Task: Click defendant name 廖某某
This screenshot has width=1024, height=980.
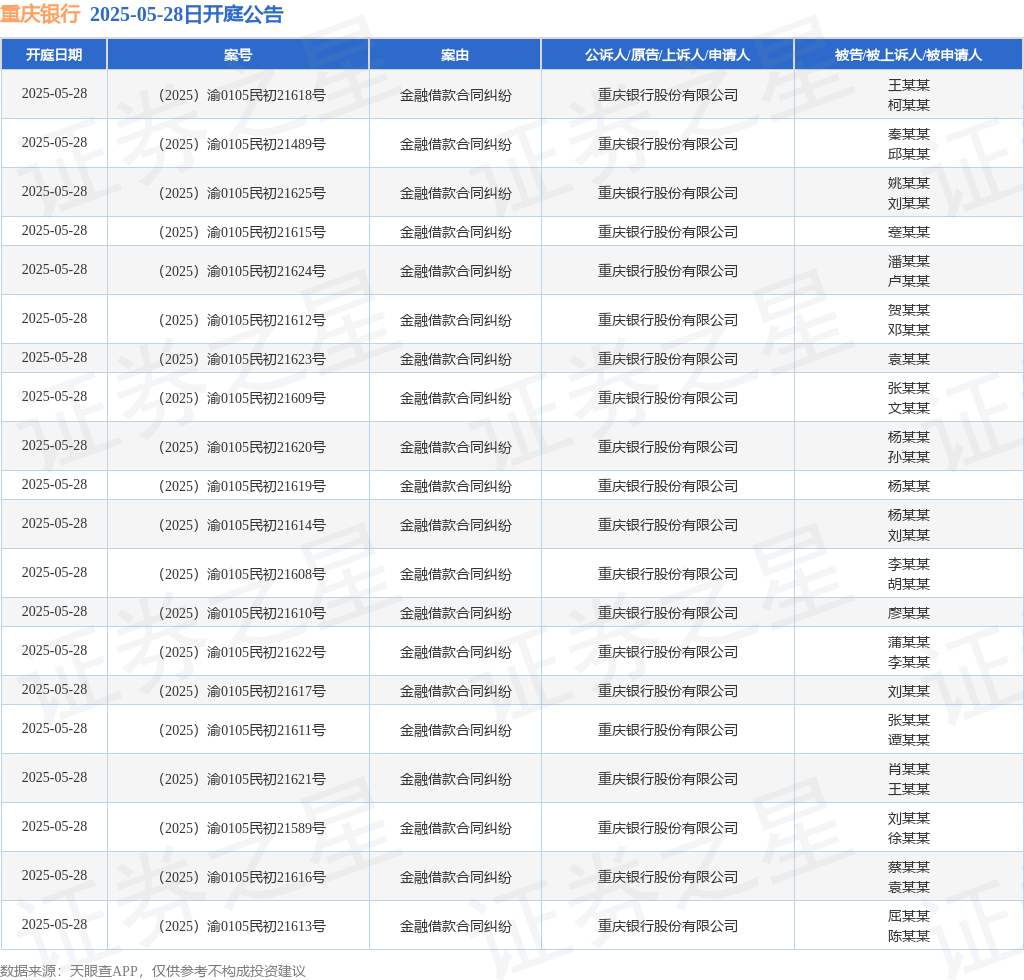Action: 908,614
